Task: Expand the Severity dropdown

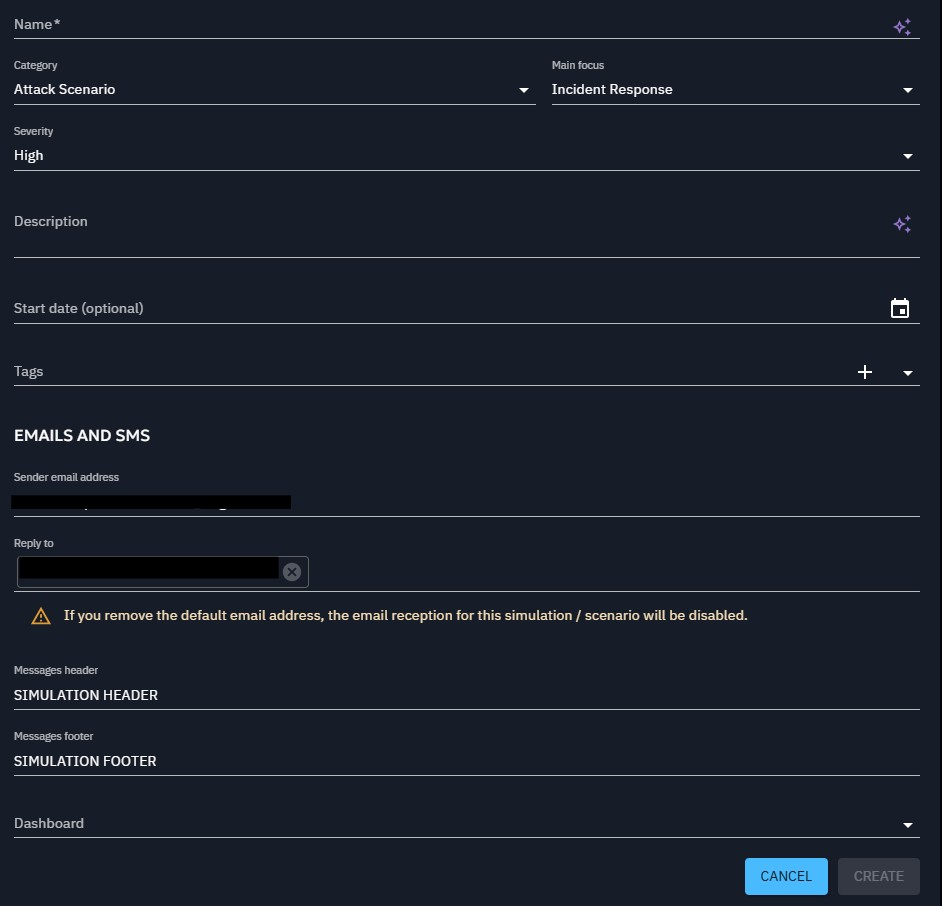Action: click(x=907, y=156)
